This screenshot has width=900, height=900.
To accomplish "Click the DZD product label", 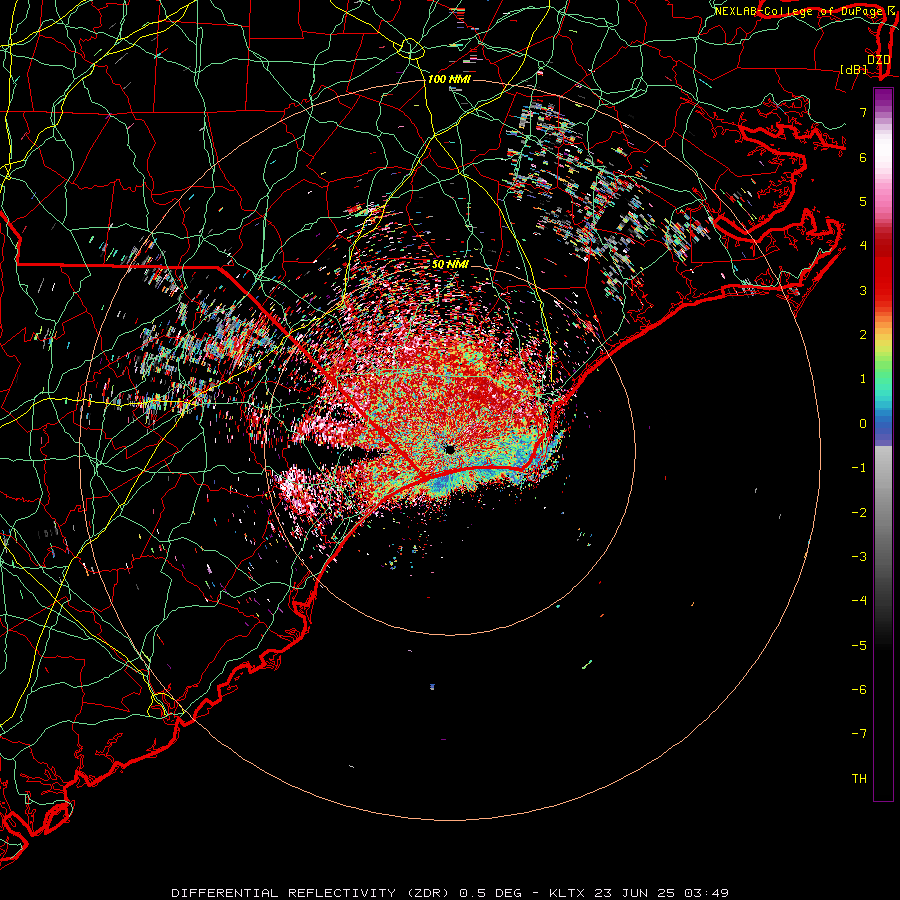I will pyautogui.click(x=878, y=60).
